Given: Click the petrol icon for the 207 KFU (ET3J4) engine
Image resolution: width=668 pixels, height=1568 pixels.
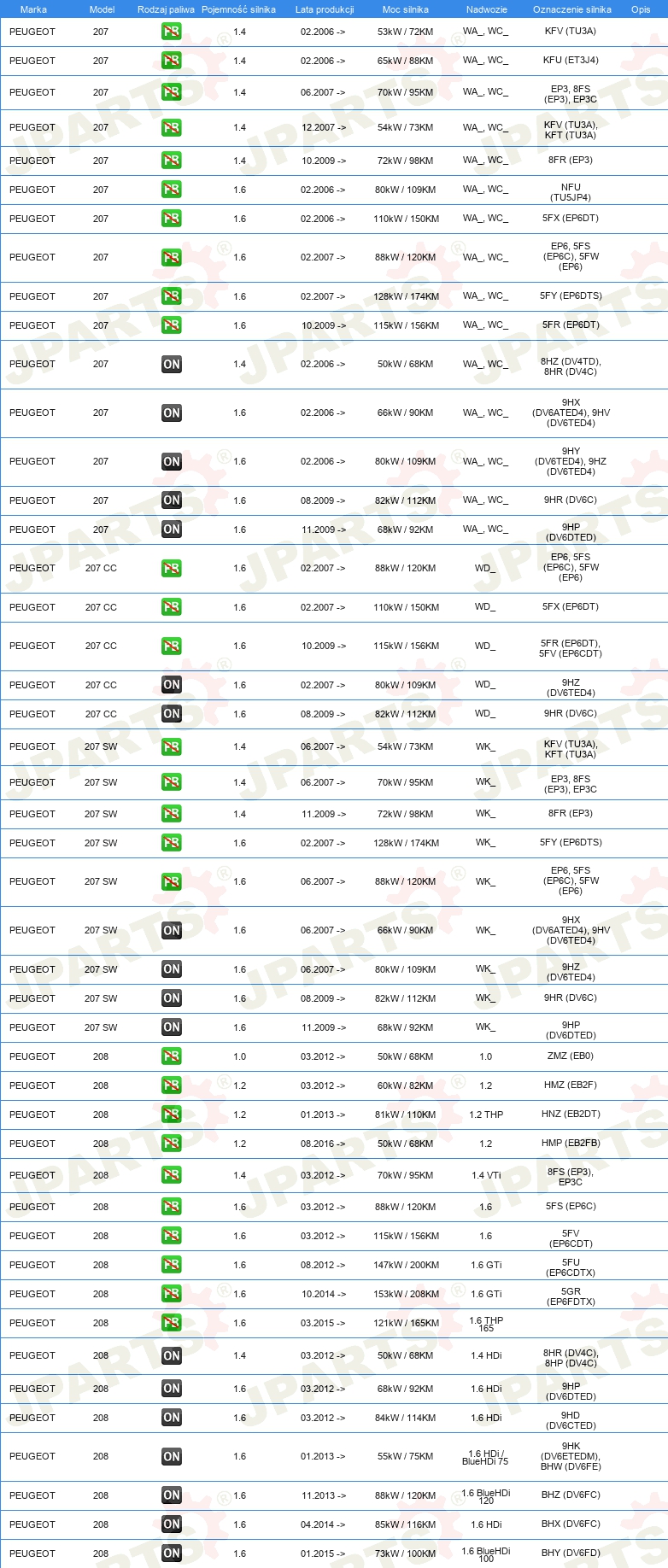Looking at the screenshot, I should pyautogui.click(x=172, y=61).
